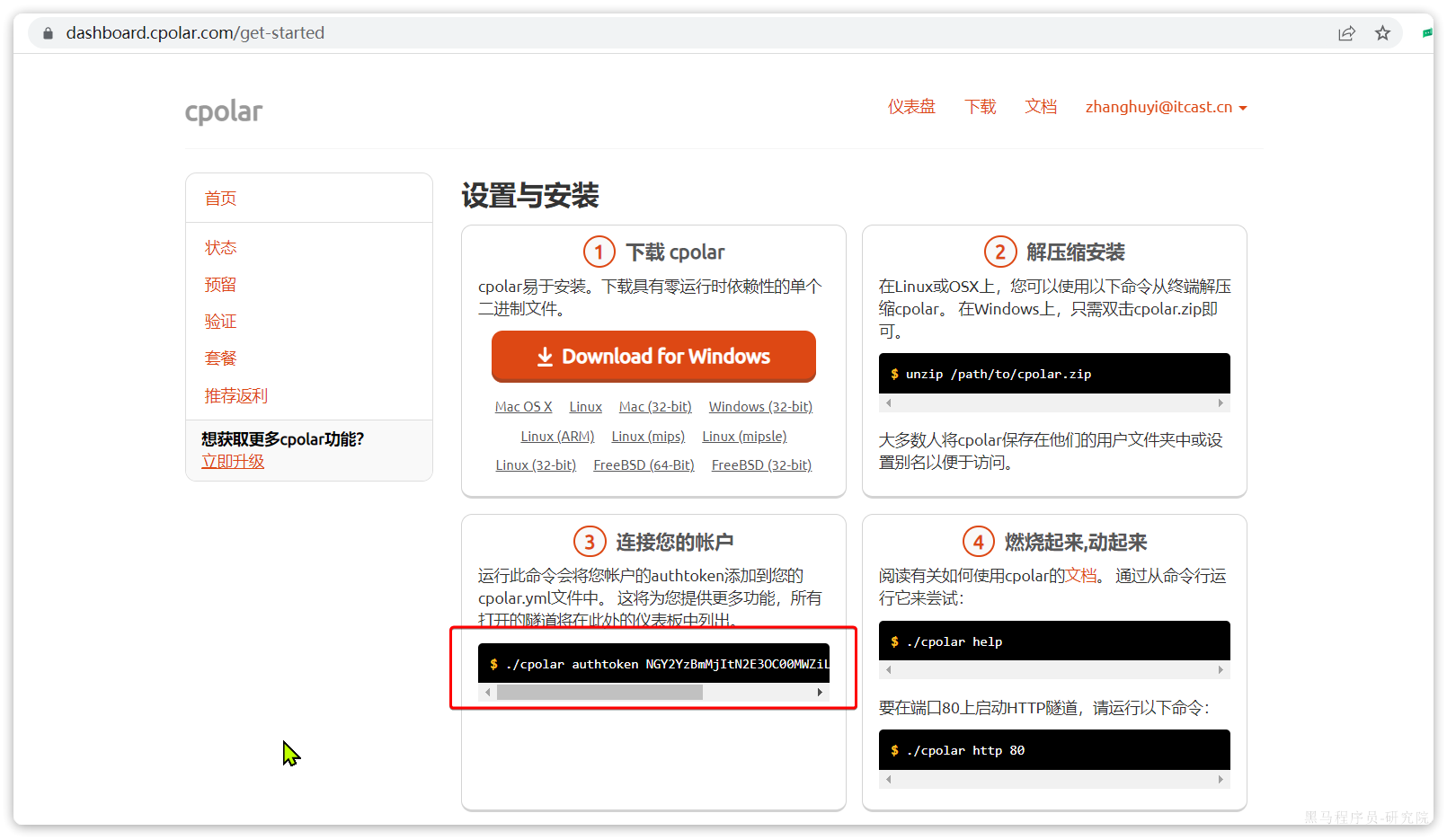Open the 文档 link in step 4 text

point(1081,576)
